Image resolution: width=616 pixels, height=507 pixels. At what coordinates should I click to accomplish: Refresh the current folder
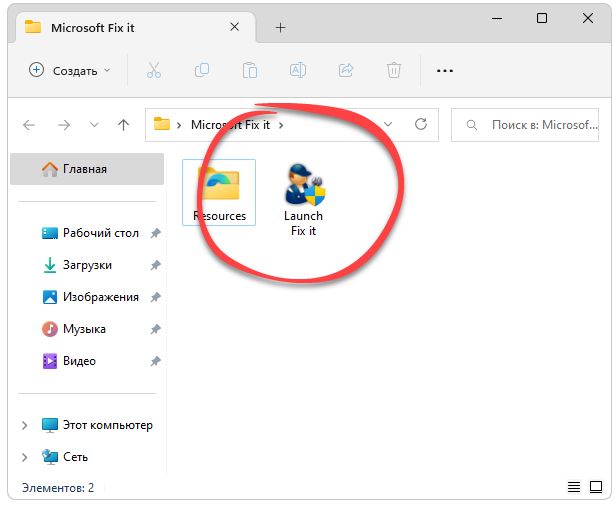421,124
